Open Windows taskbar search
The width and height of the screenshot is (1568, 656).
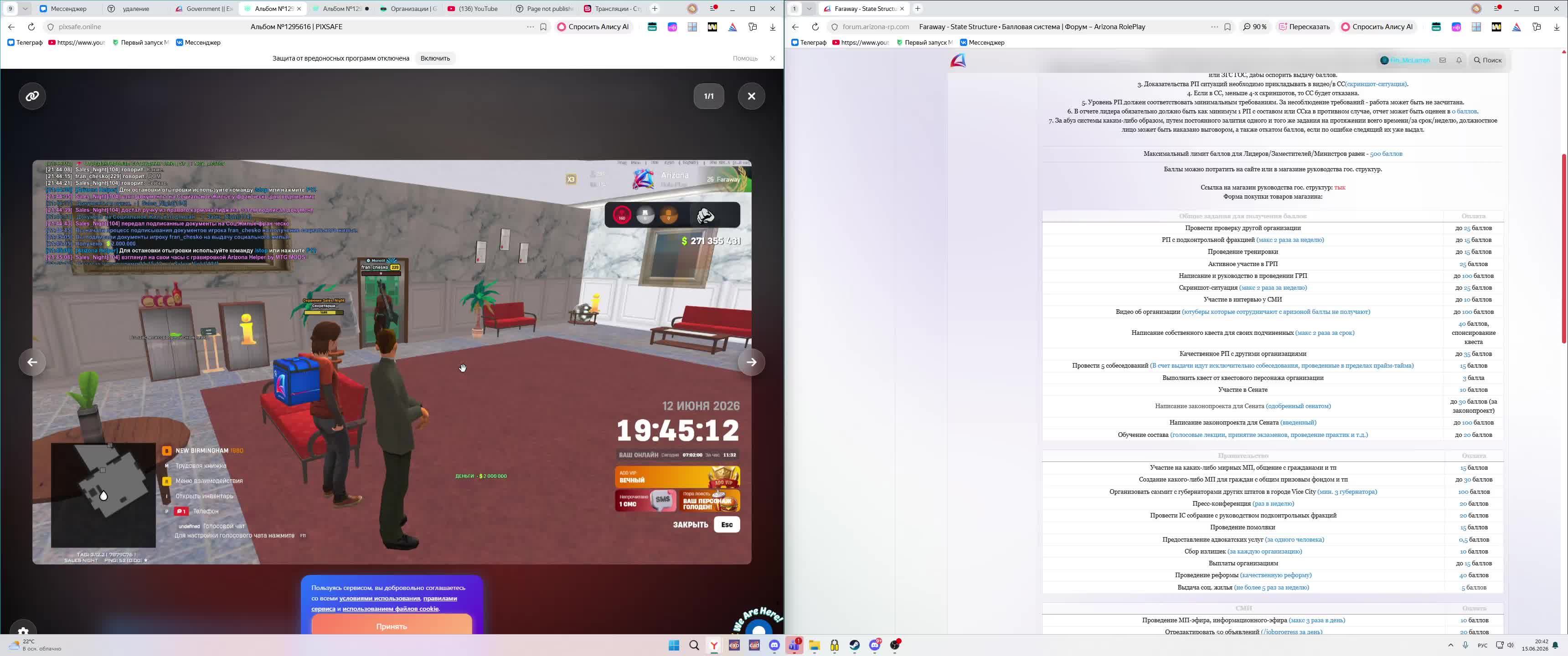[x=694, y=645]
